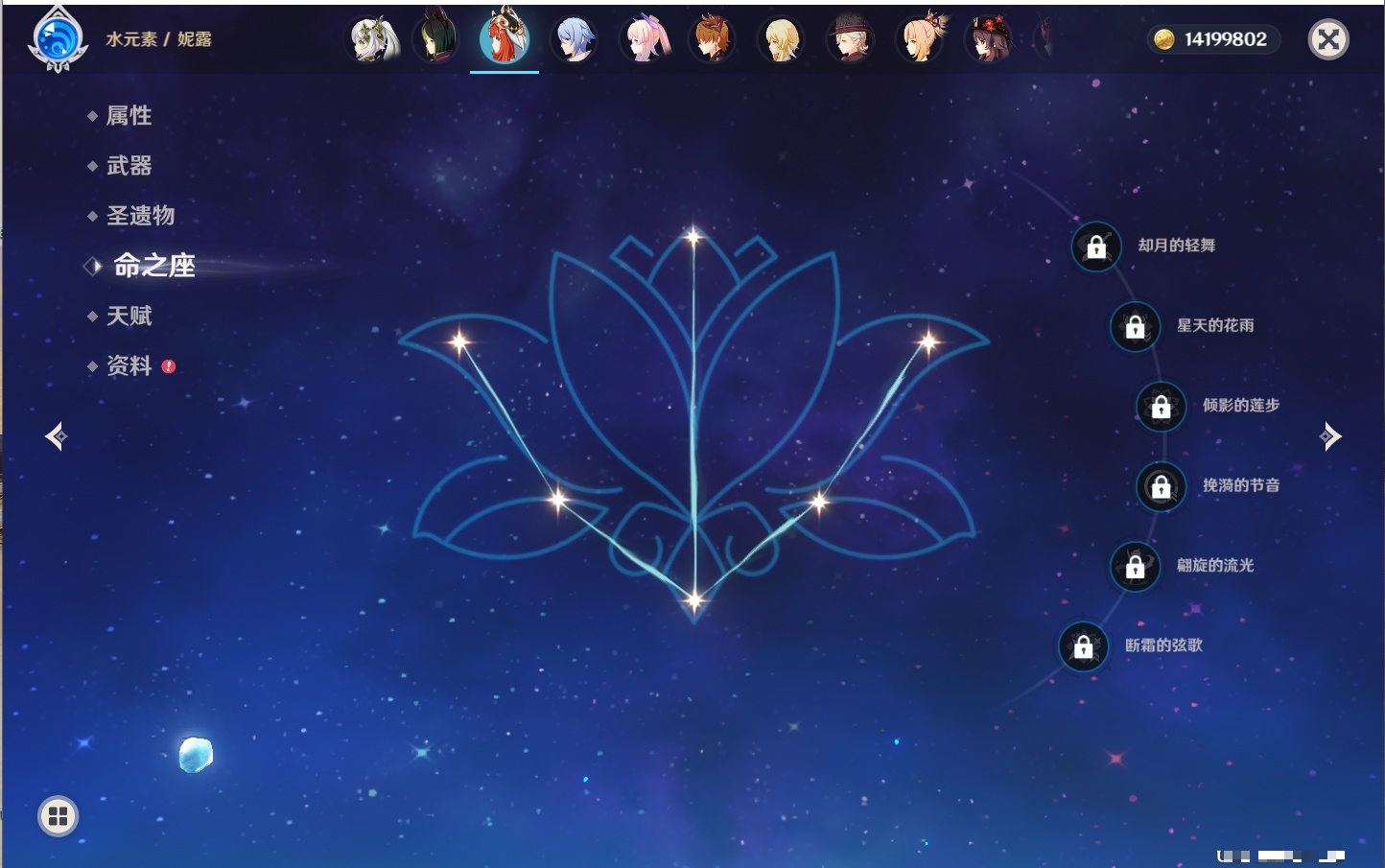Choose the blonde Traveler avatar
This screenshot has width=1385, height=868.
click(x=781, y=39)
